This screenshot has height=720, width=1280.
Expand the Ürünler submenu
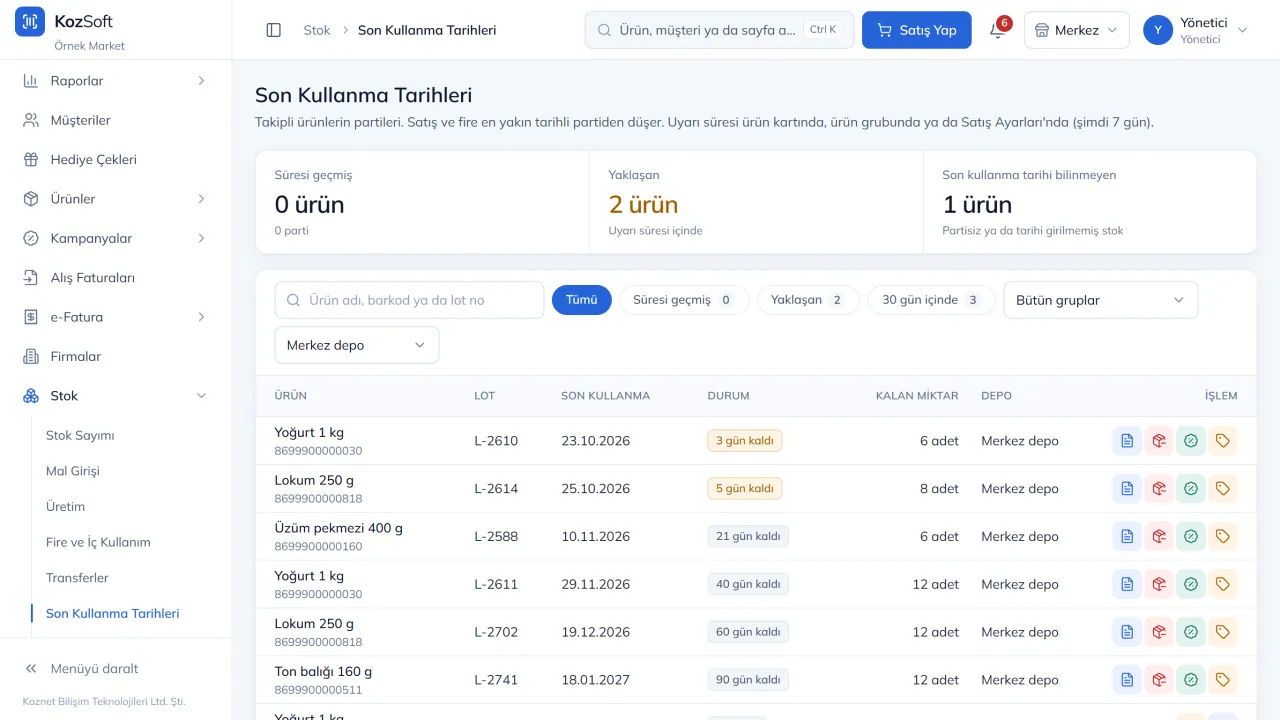click(115, 199)
